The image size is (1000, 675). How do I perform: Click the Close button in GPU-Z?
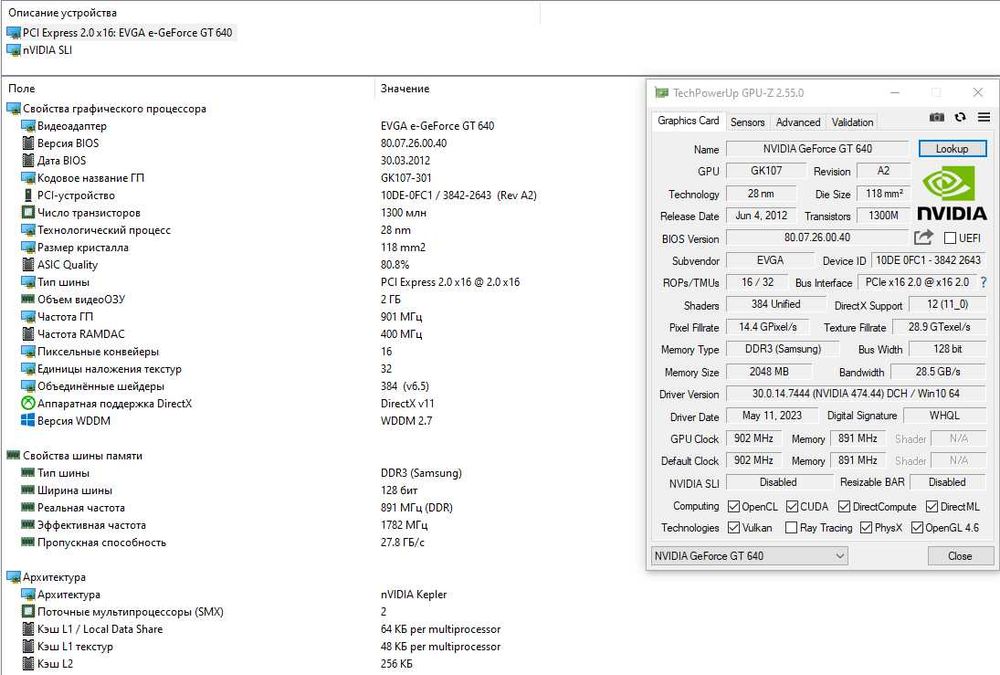960,556
